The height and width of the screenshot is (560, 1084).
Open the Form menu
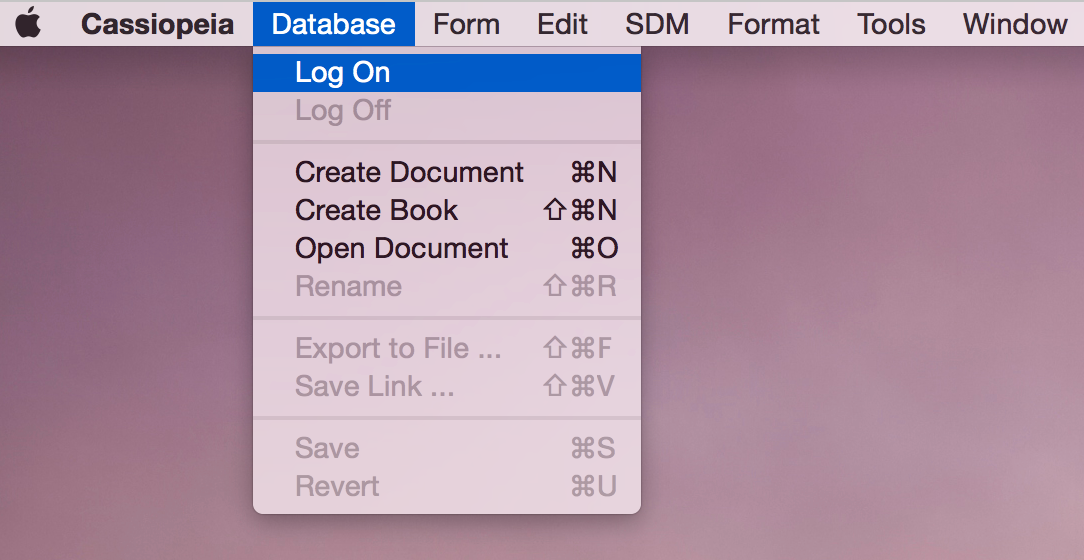pyautogui.click(x=466, y=24)
